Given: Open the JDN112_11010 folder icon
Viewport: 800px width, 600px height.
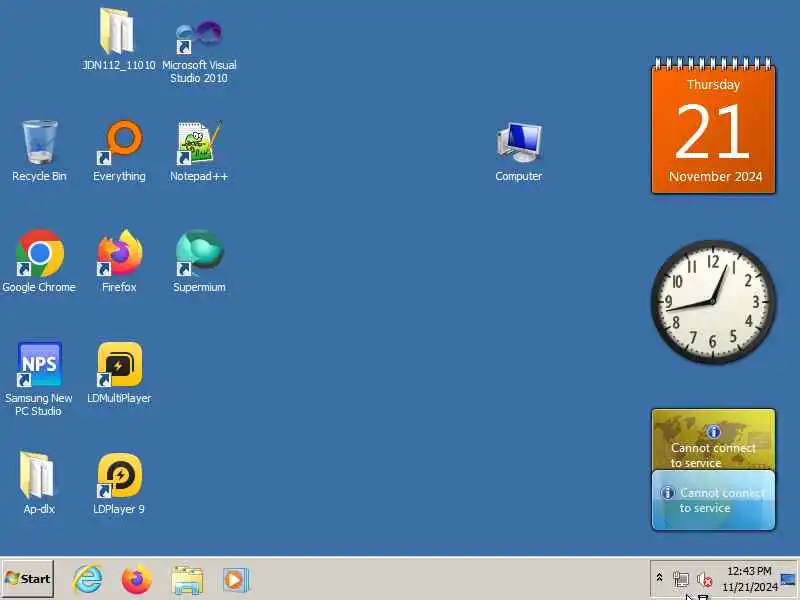Looking at the screenshot, I should point(118,39).
